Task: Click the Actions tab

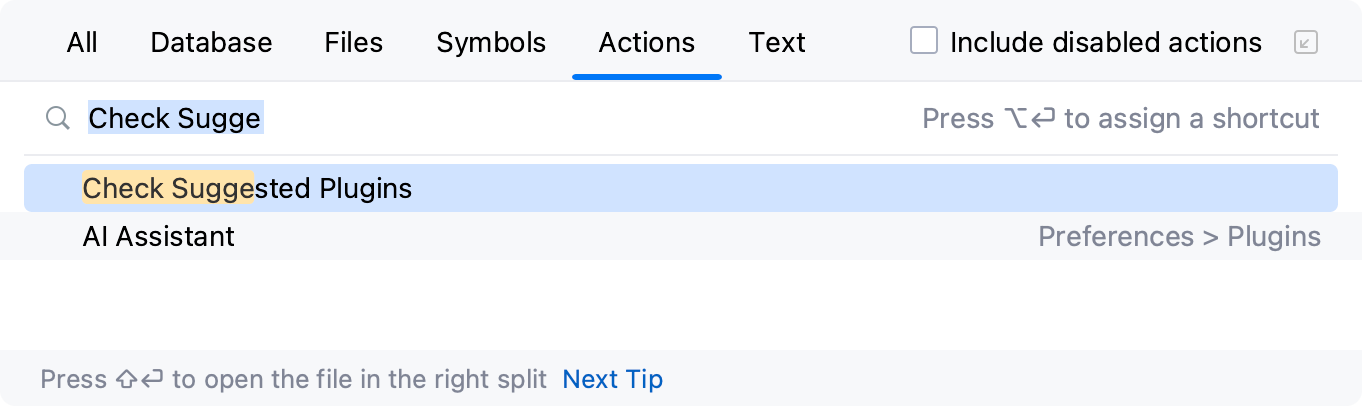Action: (646, 43)
